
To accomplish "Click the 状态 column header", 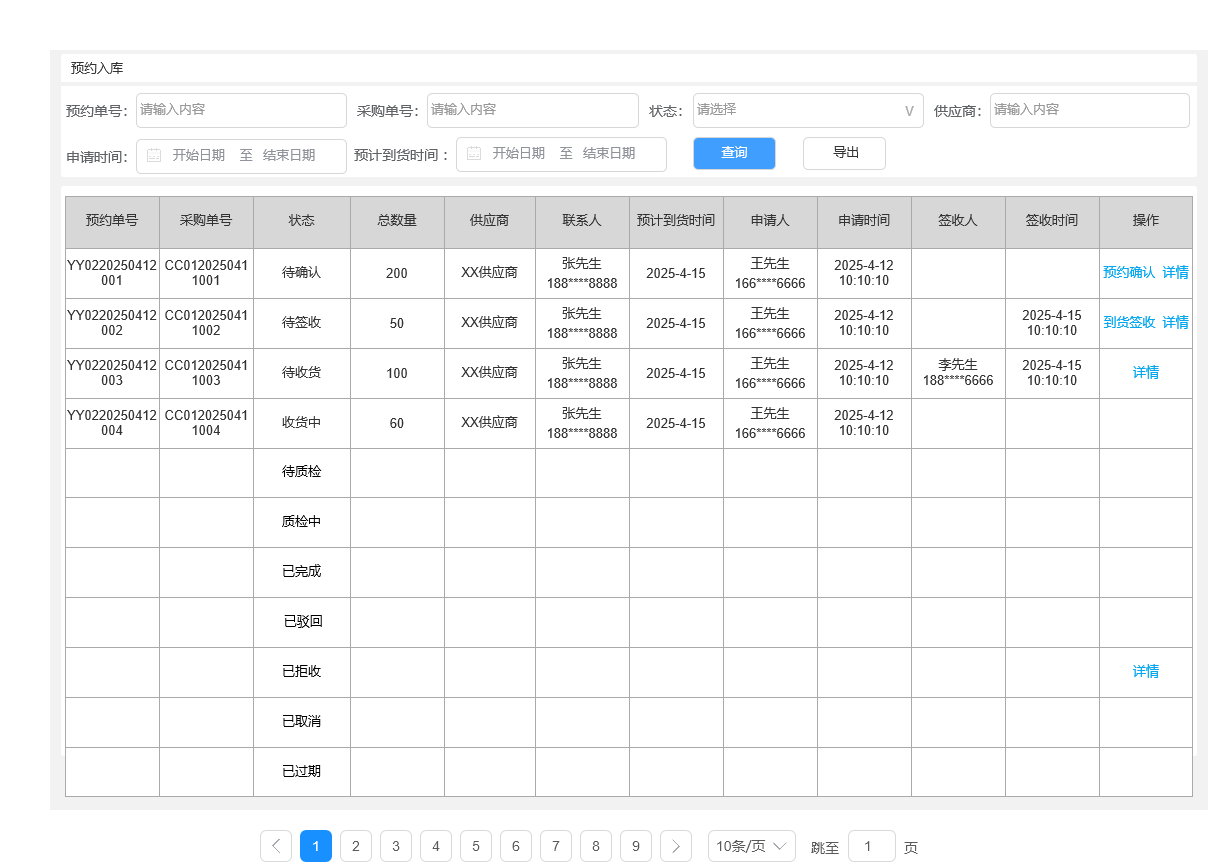I will [302, 221].
